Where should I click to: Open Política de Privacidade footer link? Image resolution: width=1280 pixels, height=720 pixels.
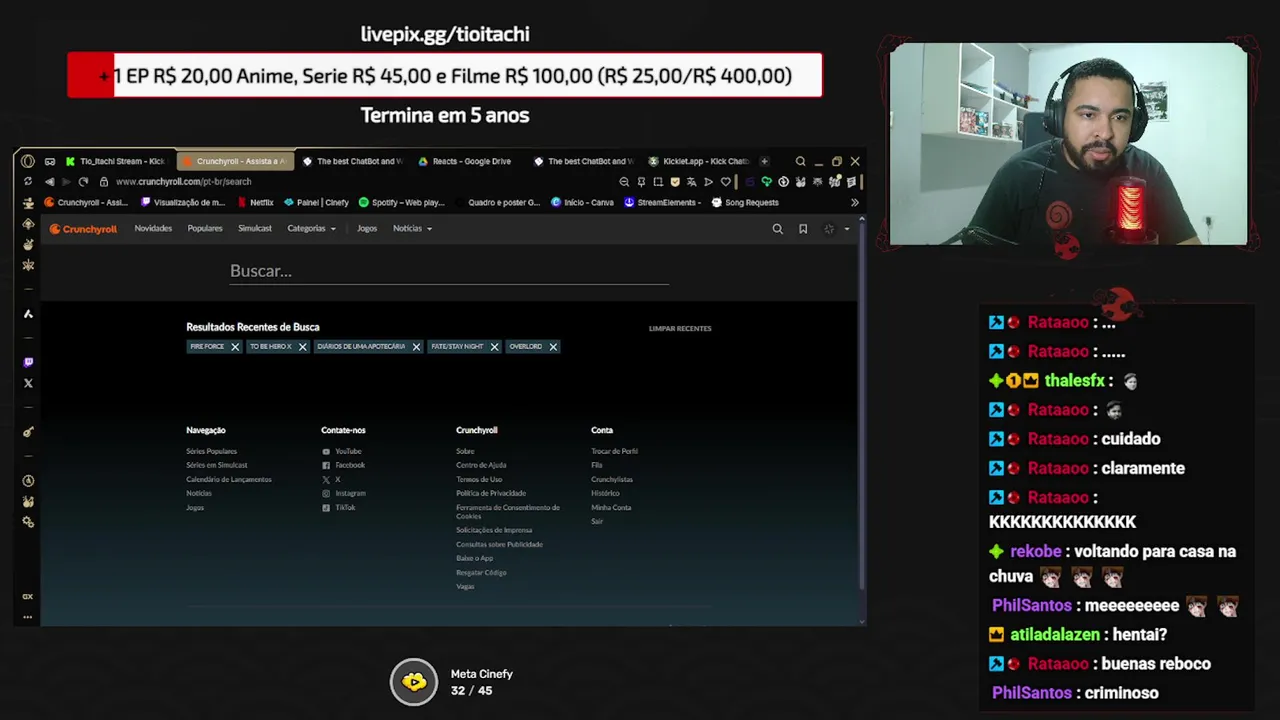(491, 493)
